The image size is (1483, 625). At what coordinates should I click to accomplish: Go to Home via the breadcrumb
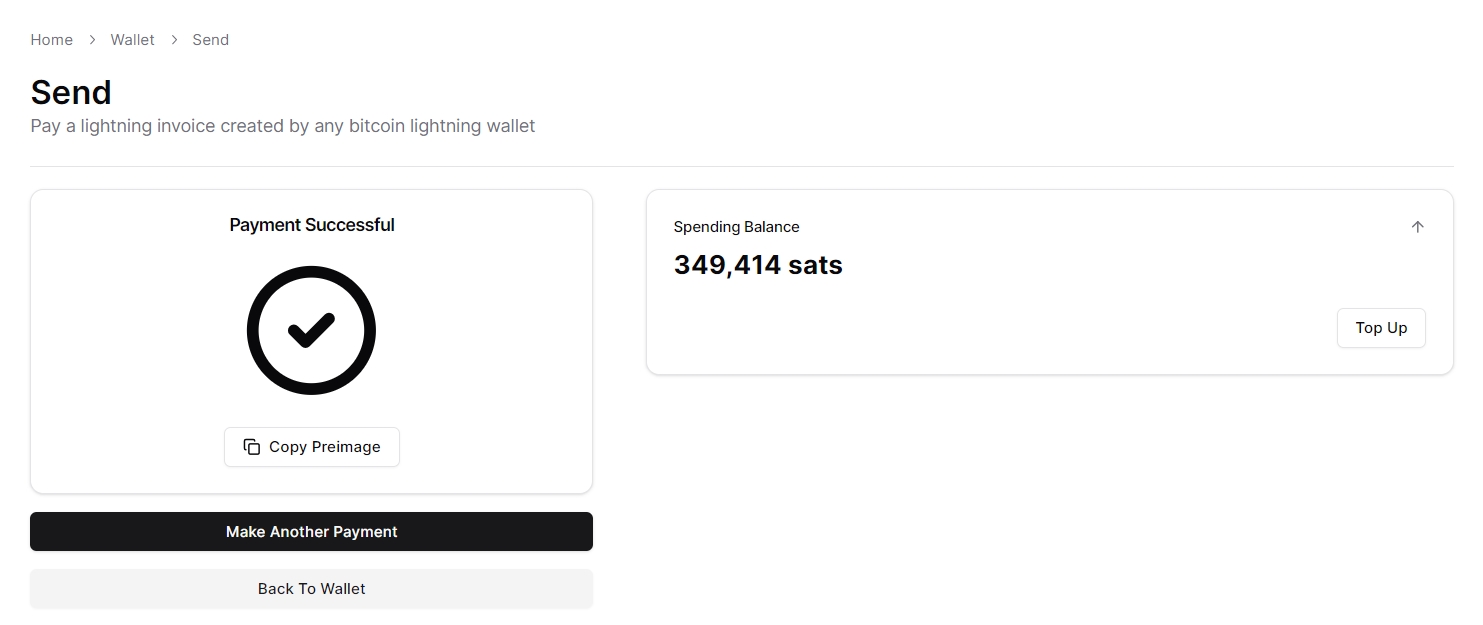click(x=52, y=40)
